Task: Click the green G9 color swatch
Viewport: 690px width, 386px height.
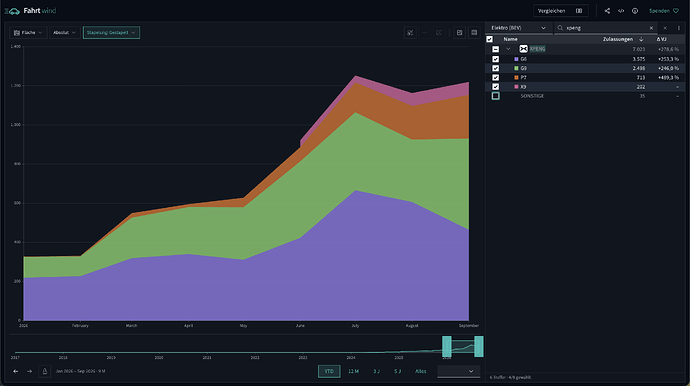Action: tap(516, 68)
